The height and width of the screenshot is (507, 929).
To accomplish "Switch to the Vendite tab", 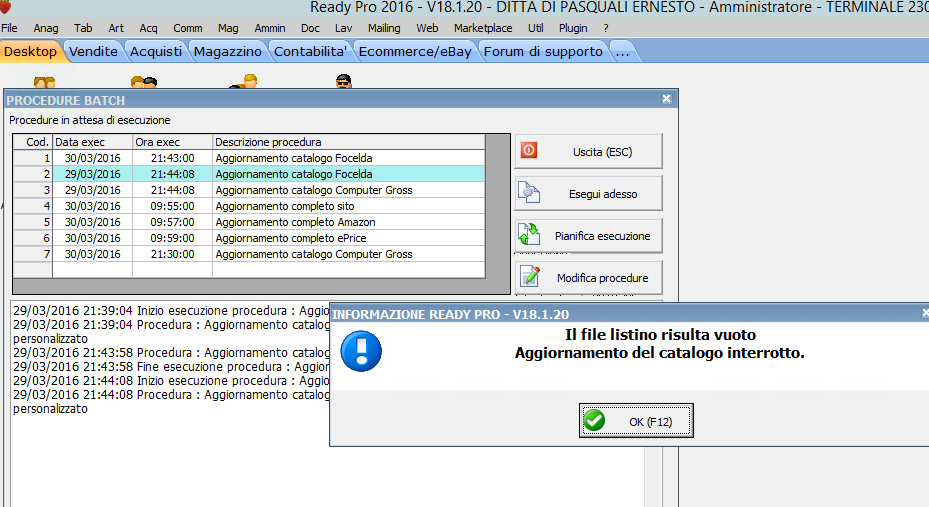I will click(x=94, y=52).
